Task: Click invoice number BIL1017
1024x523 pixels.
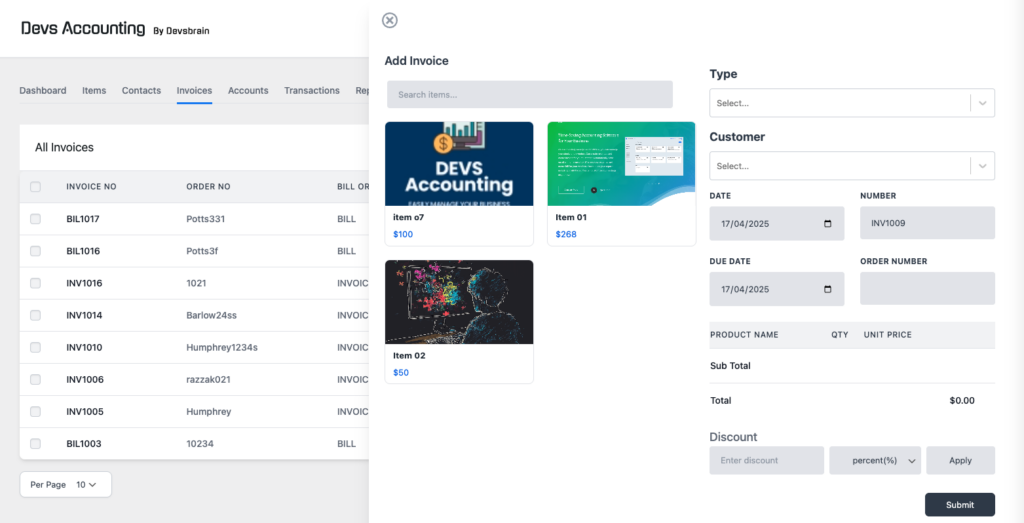Action: 83,219
